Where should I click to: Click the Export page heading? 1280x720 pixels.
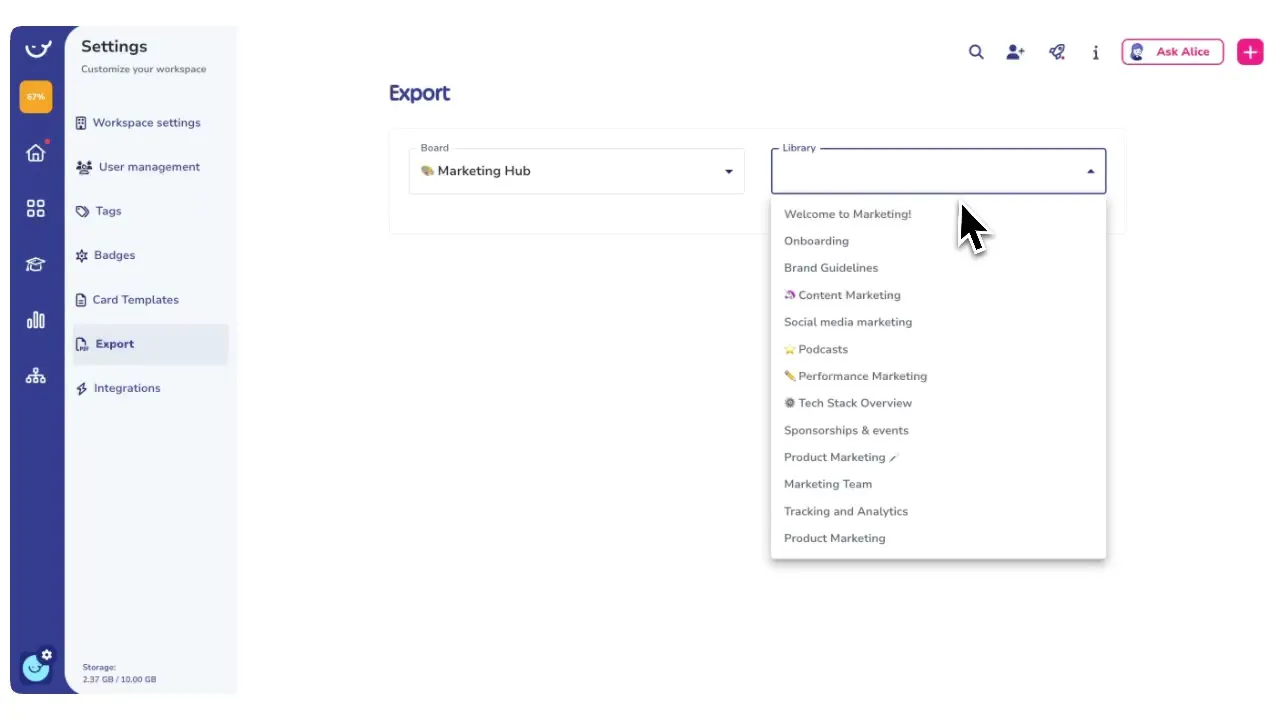pyautogui.click(x=419, y=93)
